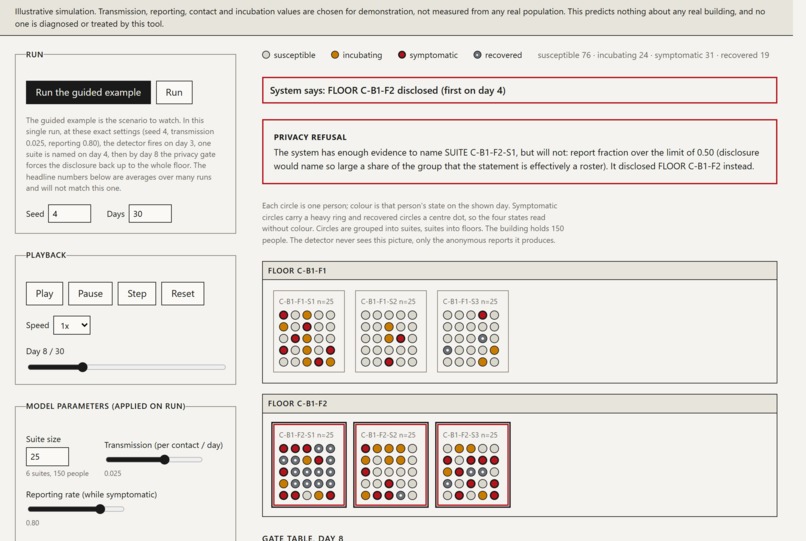
Task: Click the plain Run button
Action: pos(174,93)
